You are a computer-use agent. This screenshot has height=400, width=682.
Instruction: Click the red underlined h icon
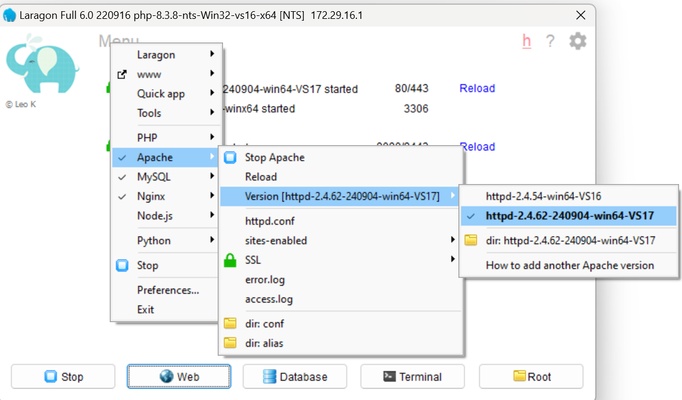pyautogui.click(x=526, y=41)
